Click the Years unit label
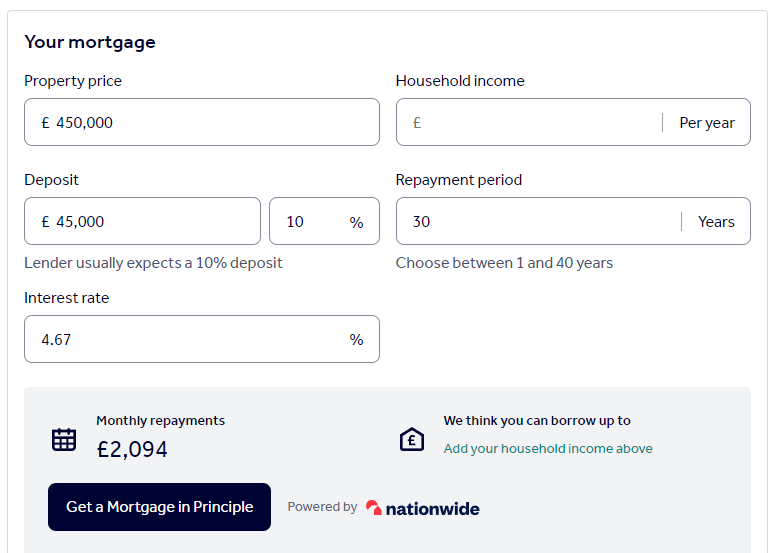Image resolution: width=768 pixels, height=553 pixels. pyautogui.click(x=716, y=222)
